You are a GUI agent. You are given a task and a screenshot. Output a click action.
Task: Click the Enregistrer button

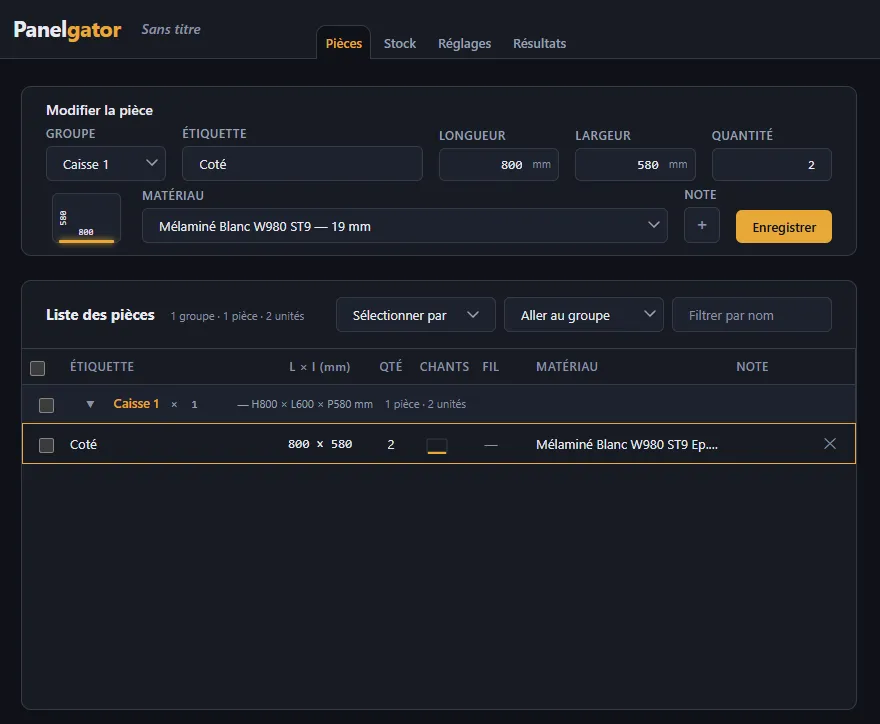coord(783,227)
